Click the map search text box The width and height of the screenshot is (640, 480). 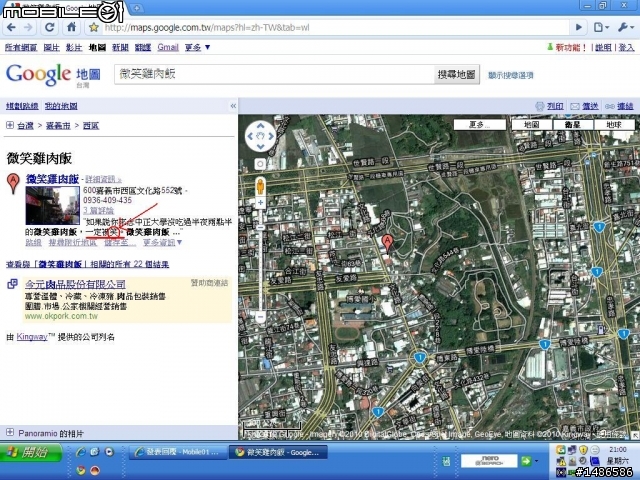tap(274, 74)
